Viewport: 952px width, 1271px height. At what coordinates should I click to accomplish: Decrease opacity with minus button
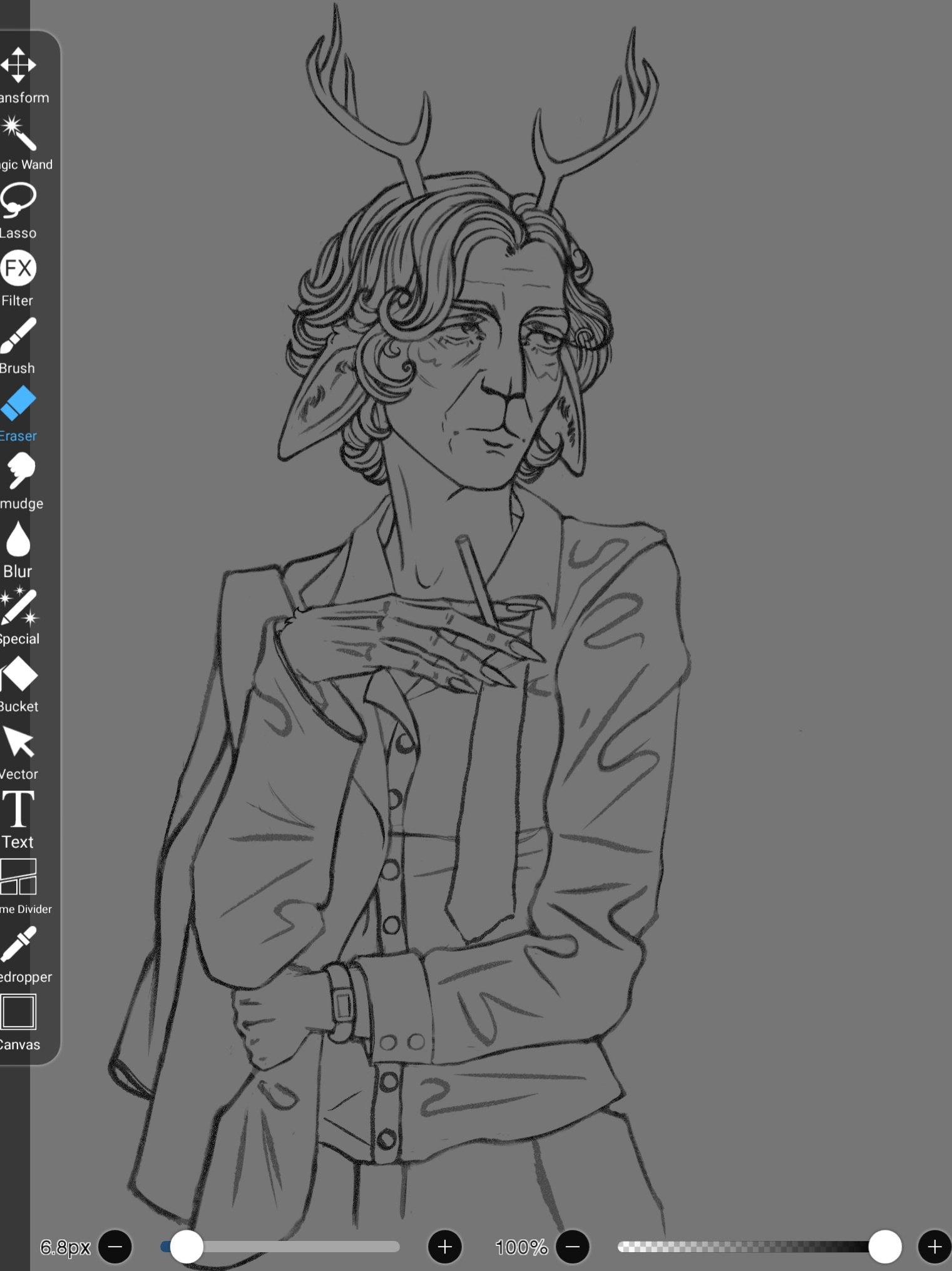(x=573, y=1247)
